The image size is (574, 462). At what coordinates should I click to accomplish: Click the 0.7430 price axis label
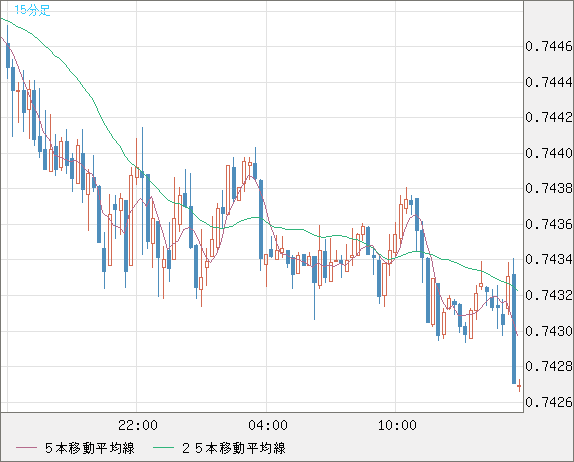tap(549, 331)
